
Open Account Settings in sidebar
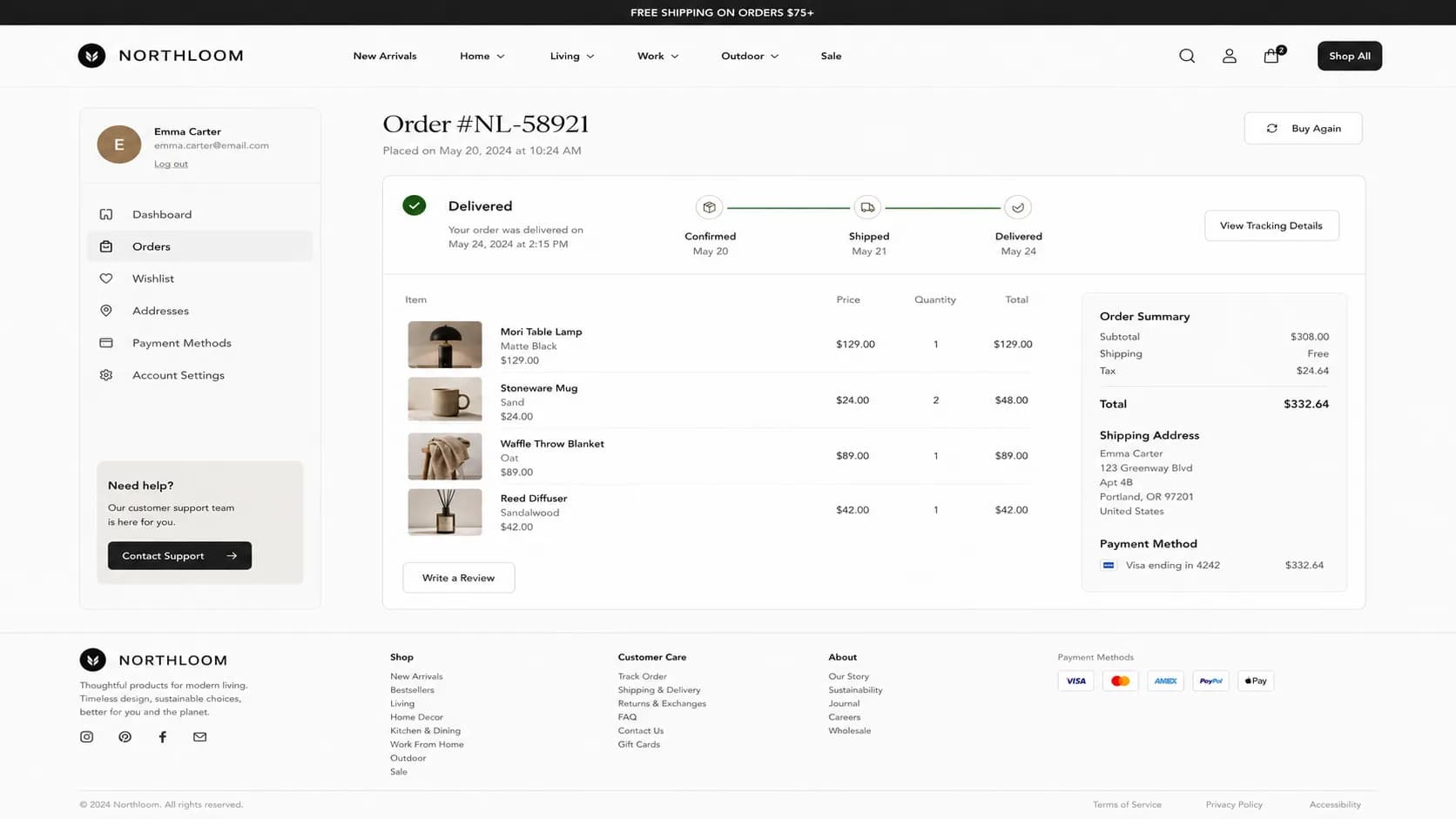(200, 375)
